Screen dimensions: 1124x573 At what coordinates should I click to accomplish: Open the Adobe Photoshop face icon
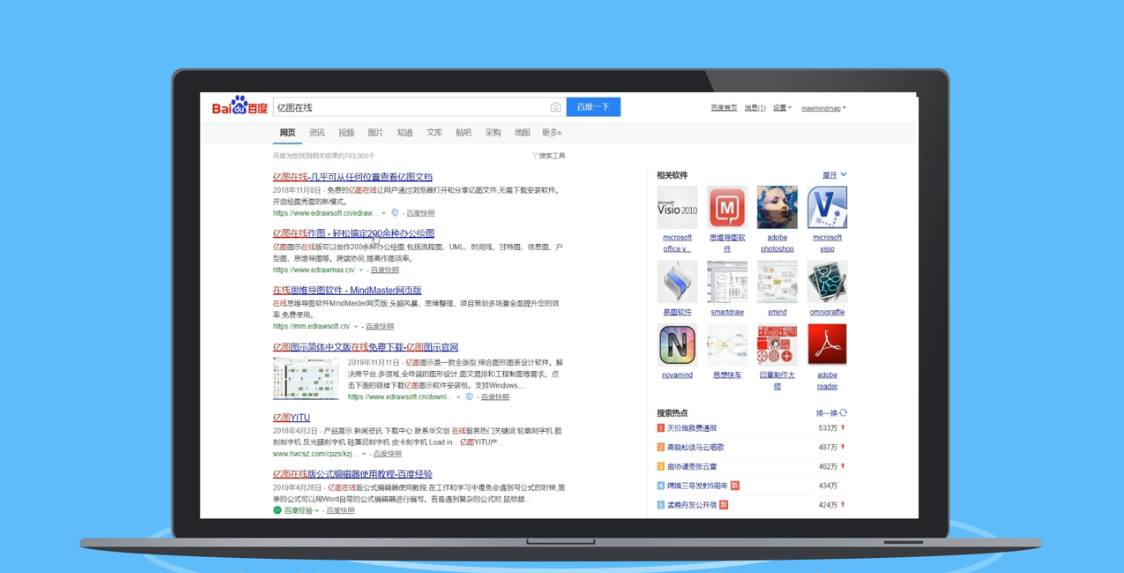pyautogui.click(x=777, y=207)
